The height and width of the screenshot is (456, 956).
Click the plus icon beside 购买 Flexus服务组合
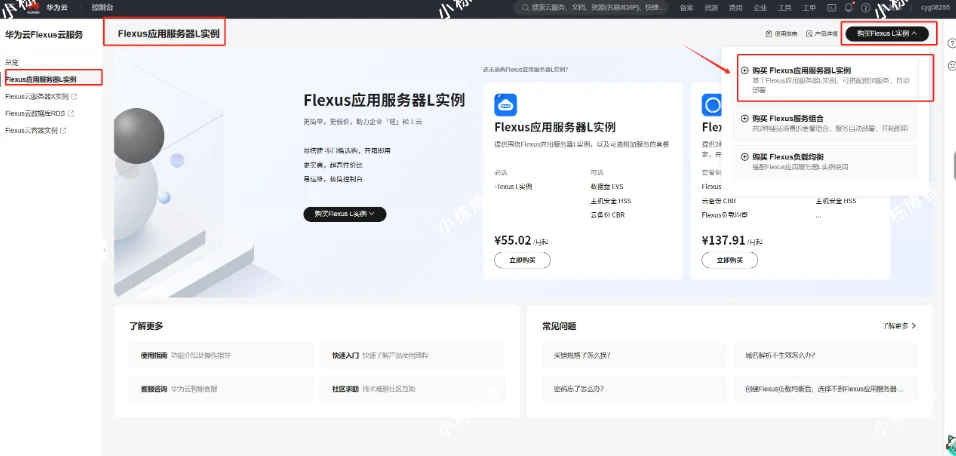click(x=744, y=119)
